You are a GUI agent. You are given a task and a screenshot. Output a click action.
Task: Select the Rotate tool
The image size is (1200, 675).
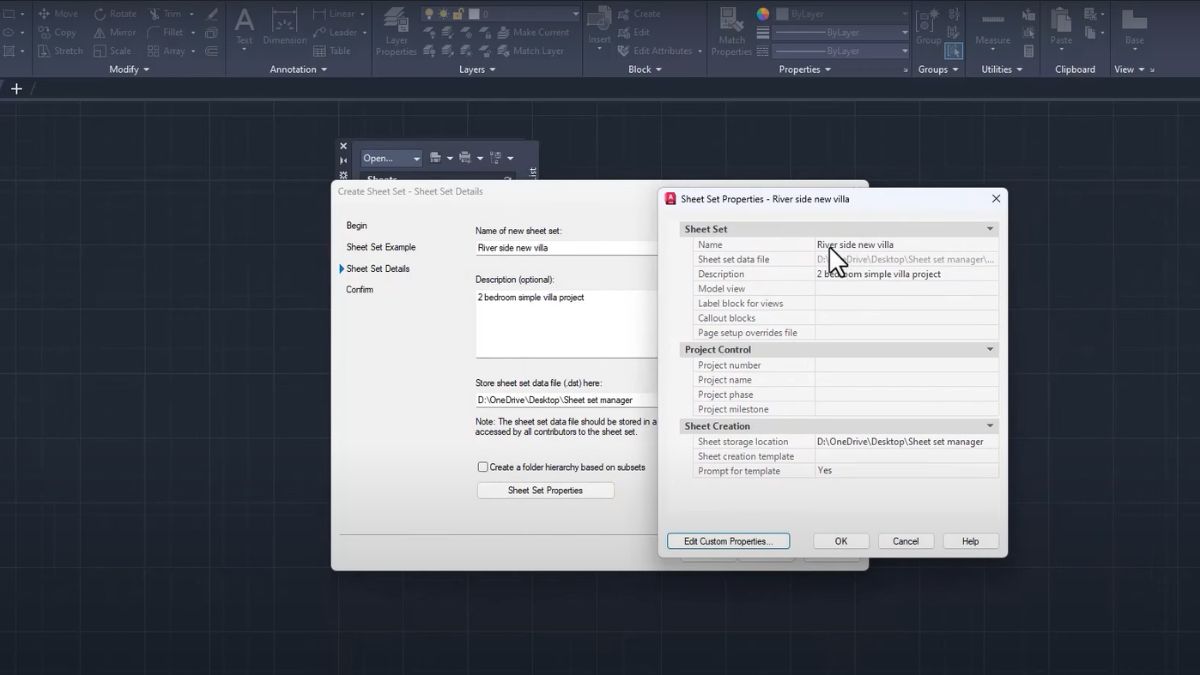point(115,14)
